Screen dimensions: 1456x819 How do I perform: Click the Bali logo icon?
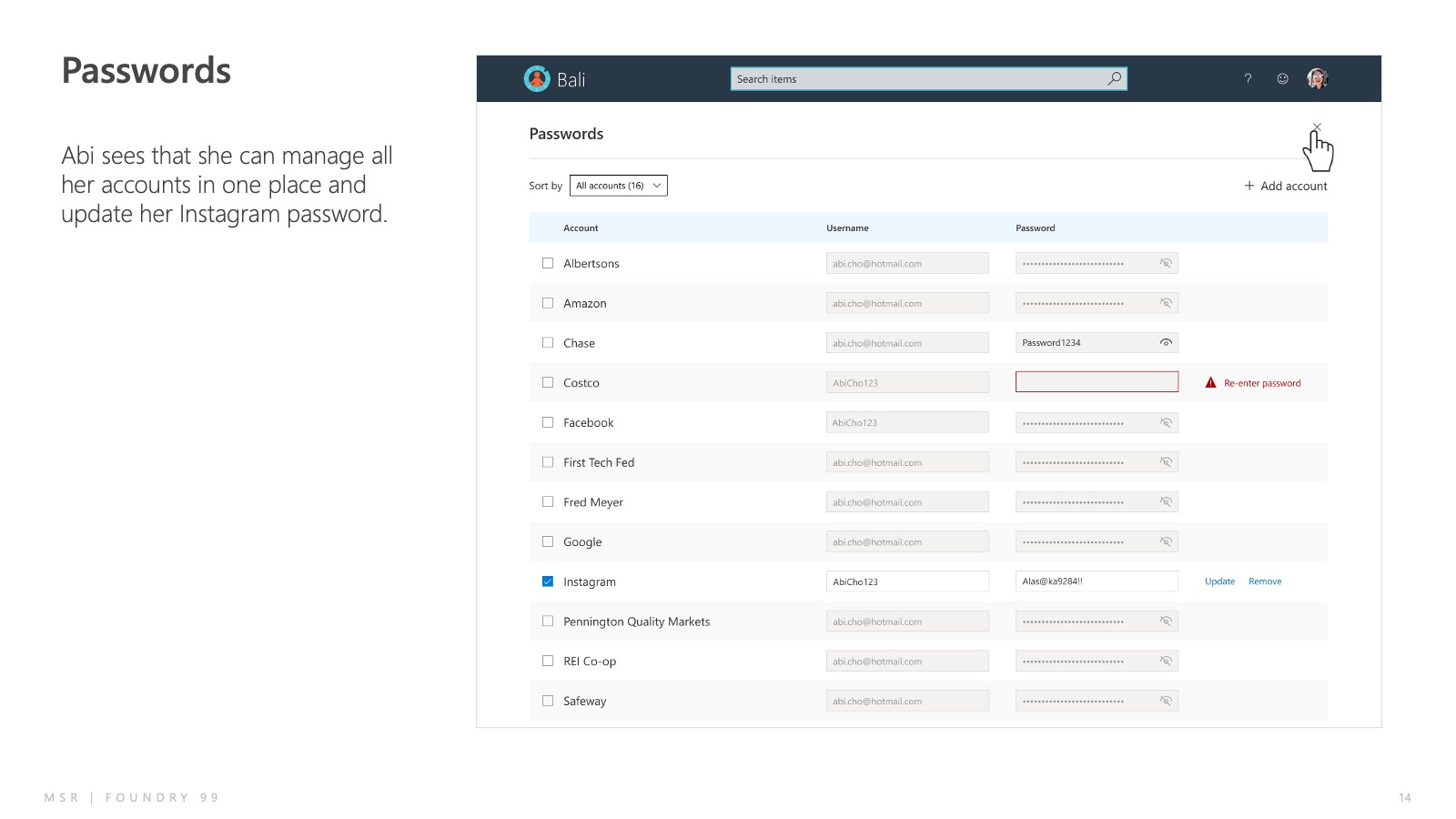537,79
